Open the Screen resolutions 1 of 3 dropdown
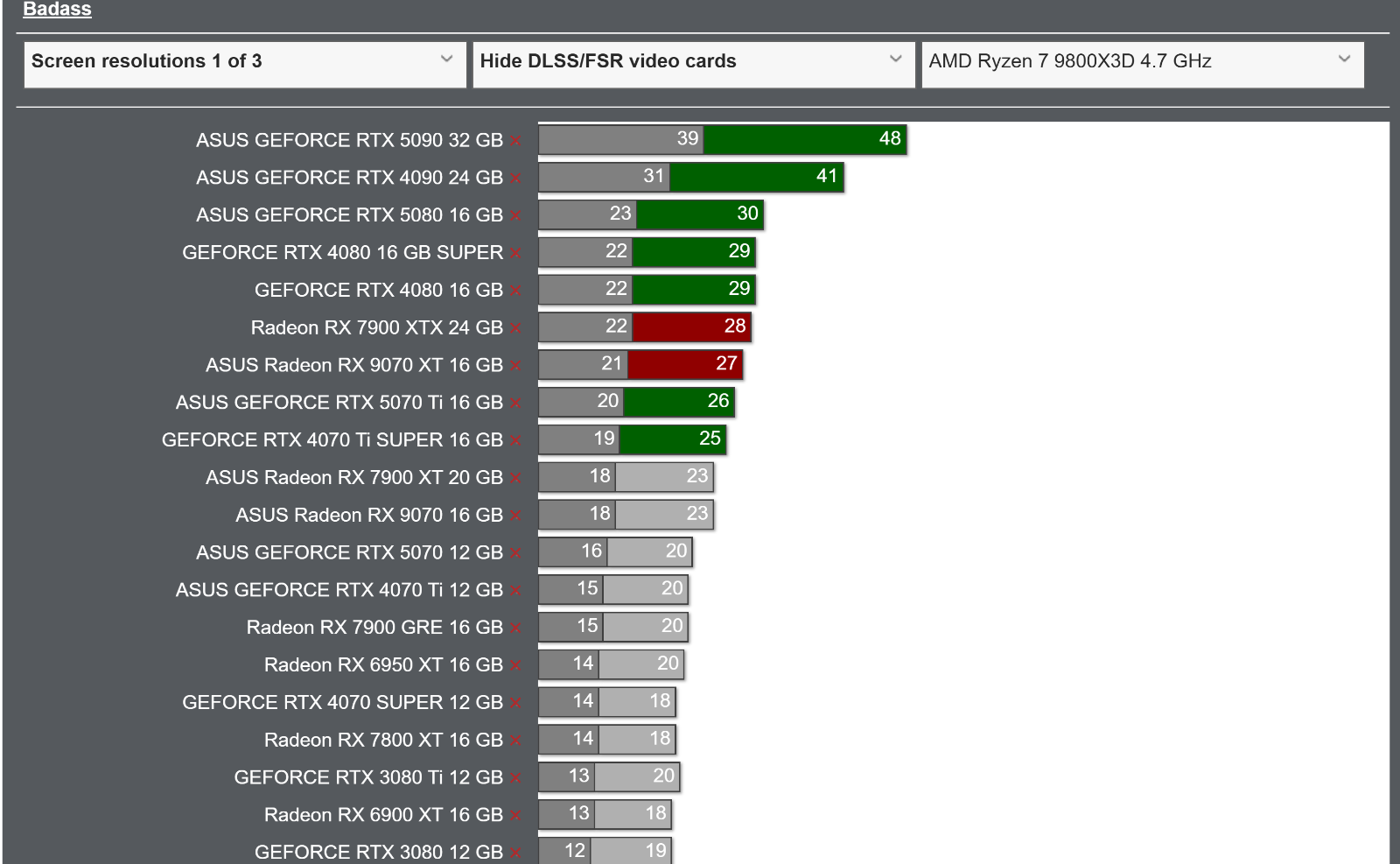 click(x=245, y=64)
